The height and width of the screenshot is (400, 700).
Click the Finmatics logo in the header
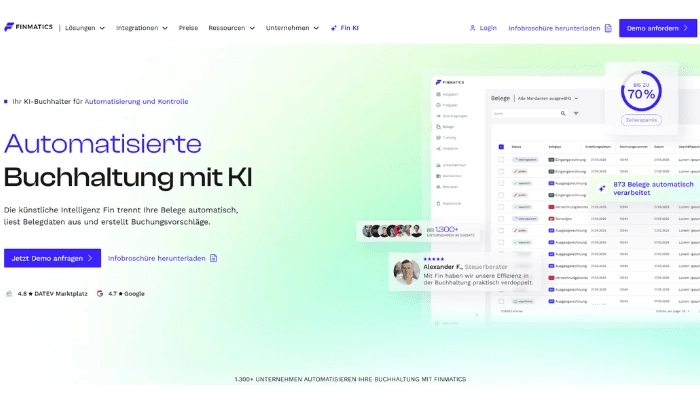pos(28,27)
